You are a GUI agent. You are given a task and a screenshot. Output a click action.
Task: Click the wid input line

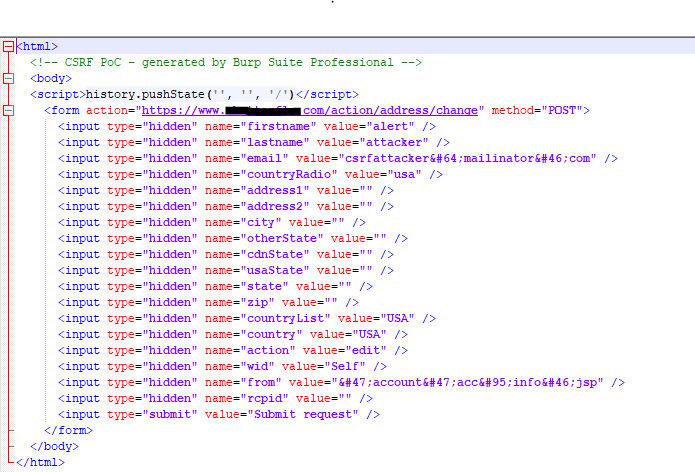[223, 366]
